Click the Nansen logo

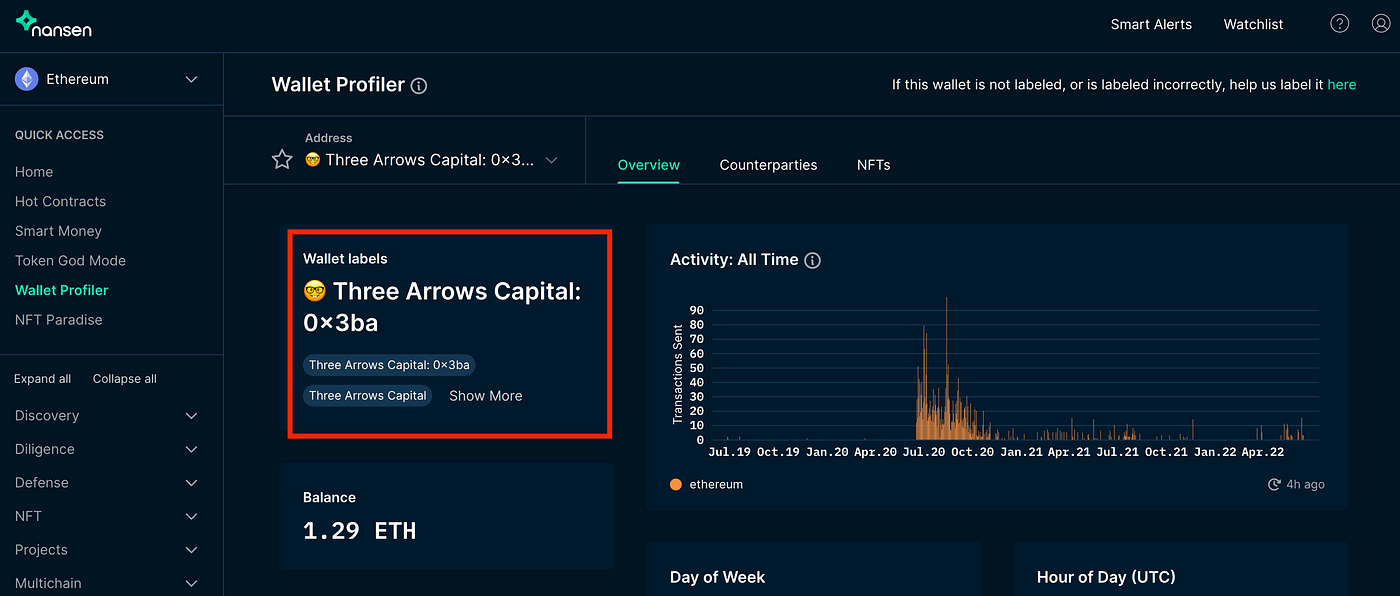point(54,24)
